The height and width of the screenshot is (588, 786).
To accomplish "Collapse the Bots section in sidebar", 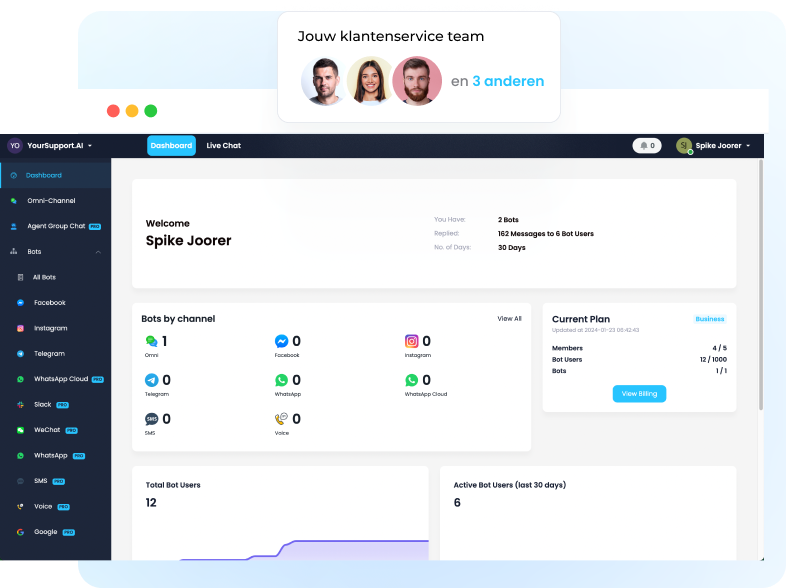I will click(98, 252).
